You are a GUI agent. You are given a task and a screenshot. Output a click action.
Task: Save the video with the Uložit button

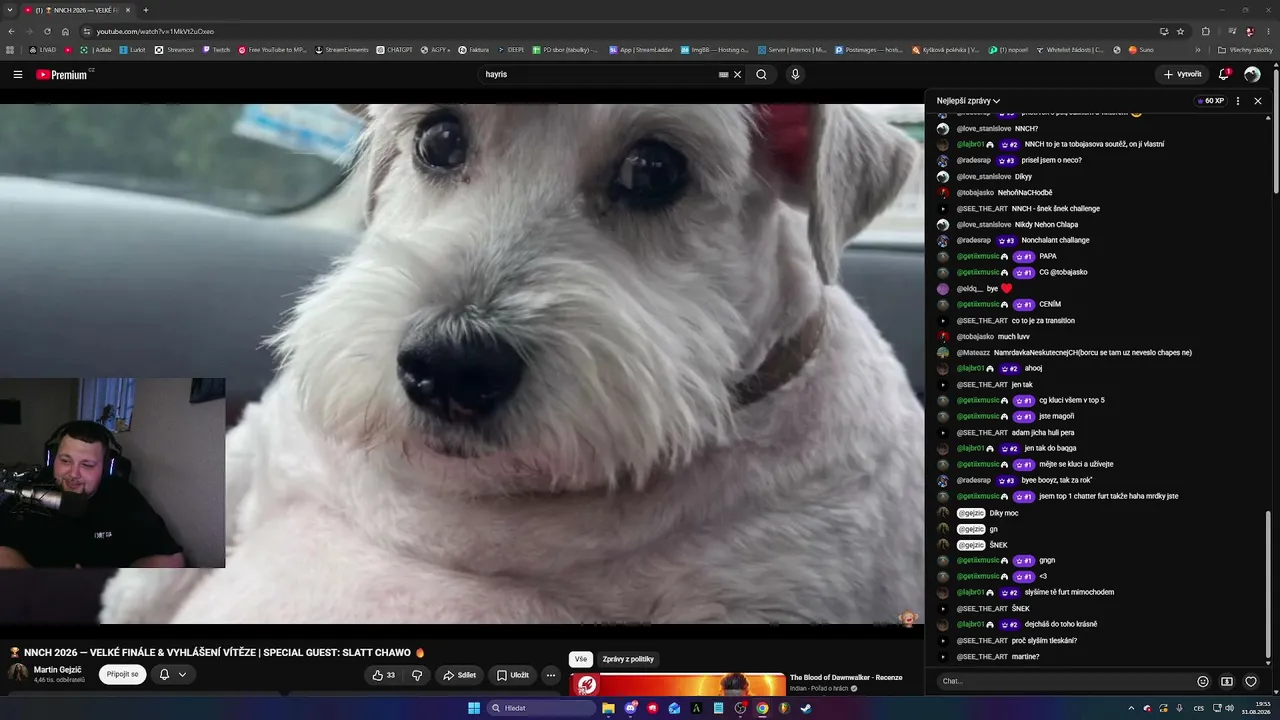tap(513, 675)
